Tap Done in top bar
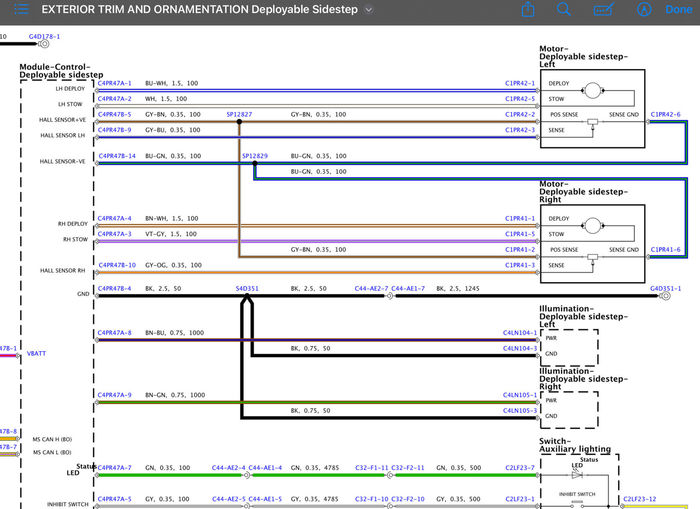This screenshot has width=700, height=509. click(x=679, y=9)
